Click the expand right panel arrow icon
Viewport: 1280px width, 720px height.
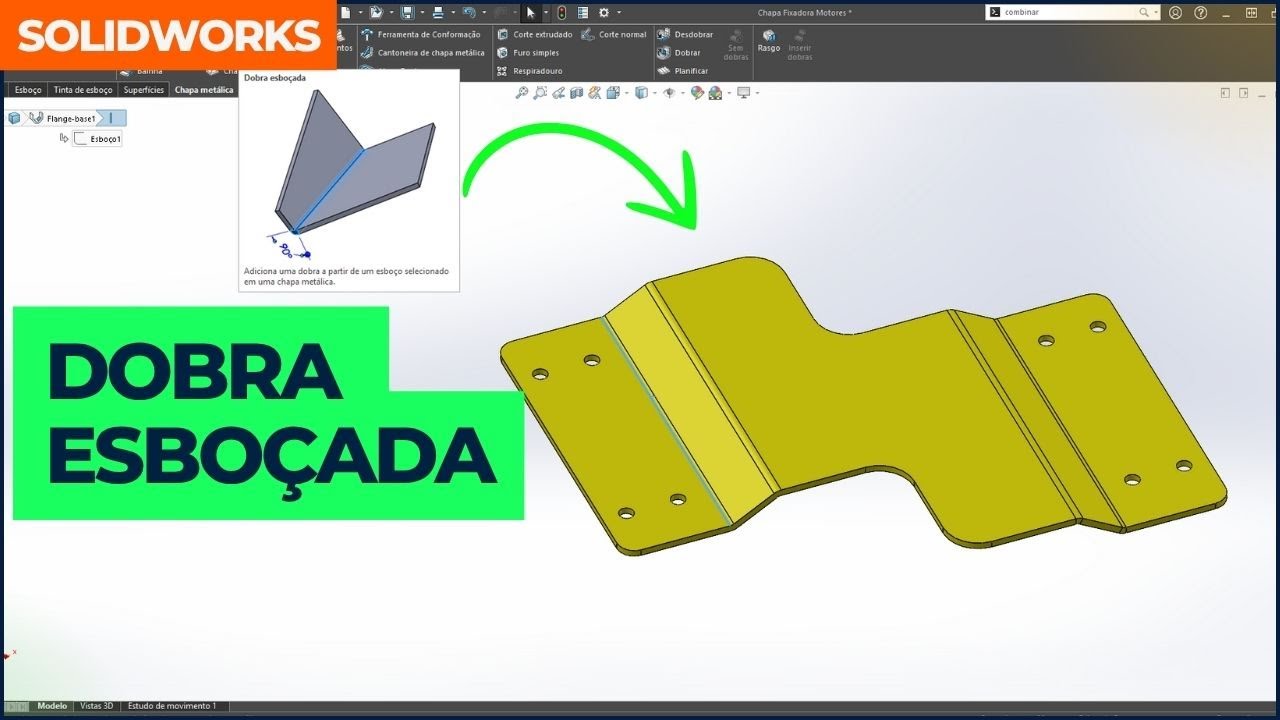tap(1244, 93)
